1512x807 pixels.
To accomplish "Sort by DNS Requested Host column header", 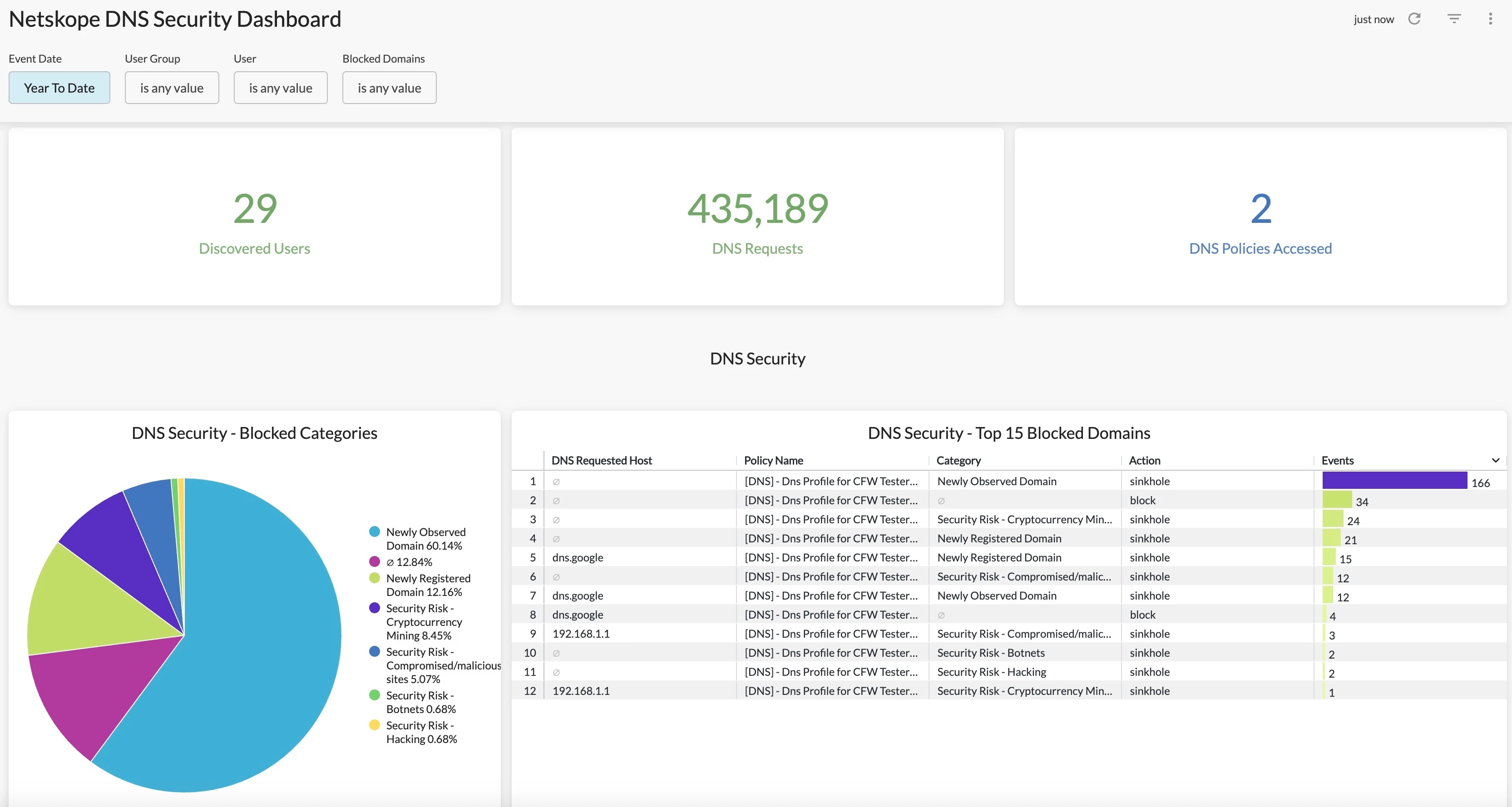I will pyautogui.click(x=602, y=460).
